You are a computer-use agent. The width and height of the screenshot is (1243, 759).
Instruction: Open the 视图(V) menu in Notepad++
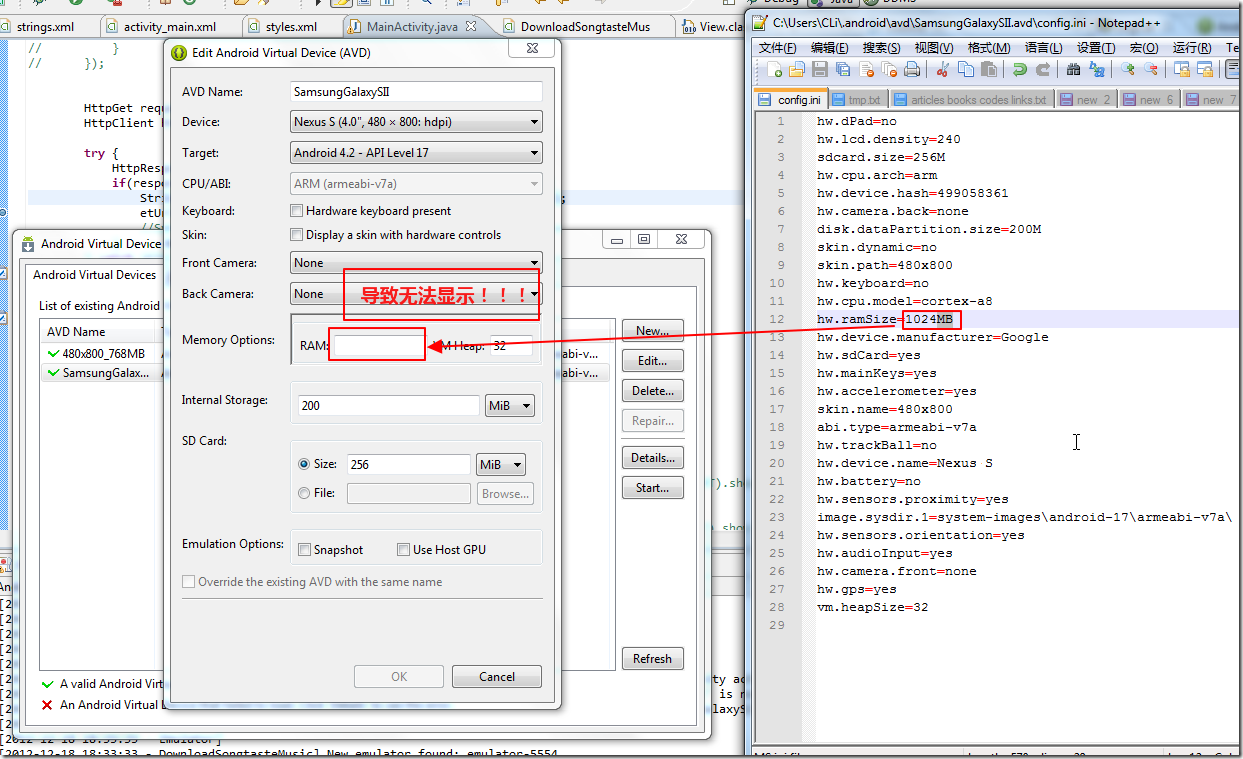[x=934, y=48]
